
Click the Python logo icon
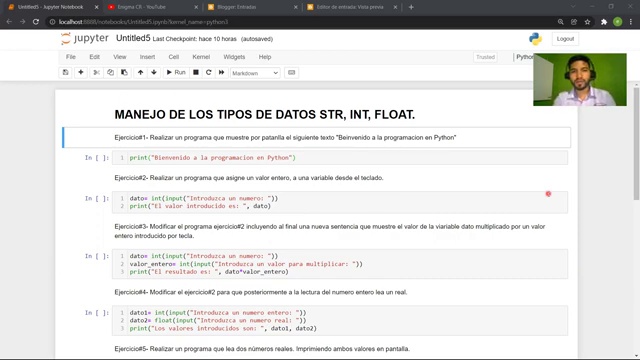(535, 39)
